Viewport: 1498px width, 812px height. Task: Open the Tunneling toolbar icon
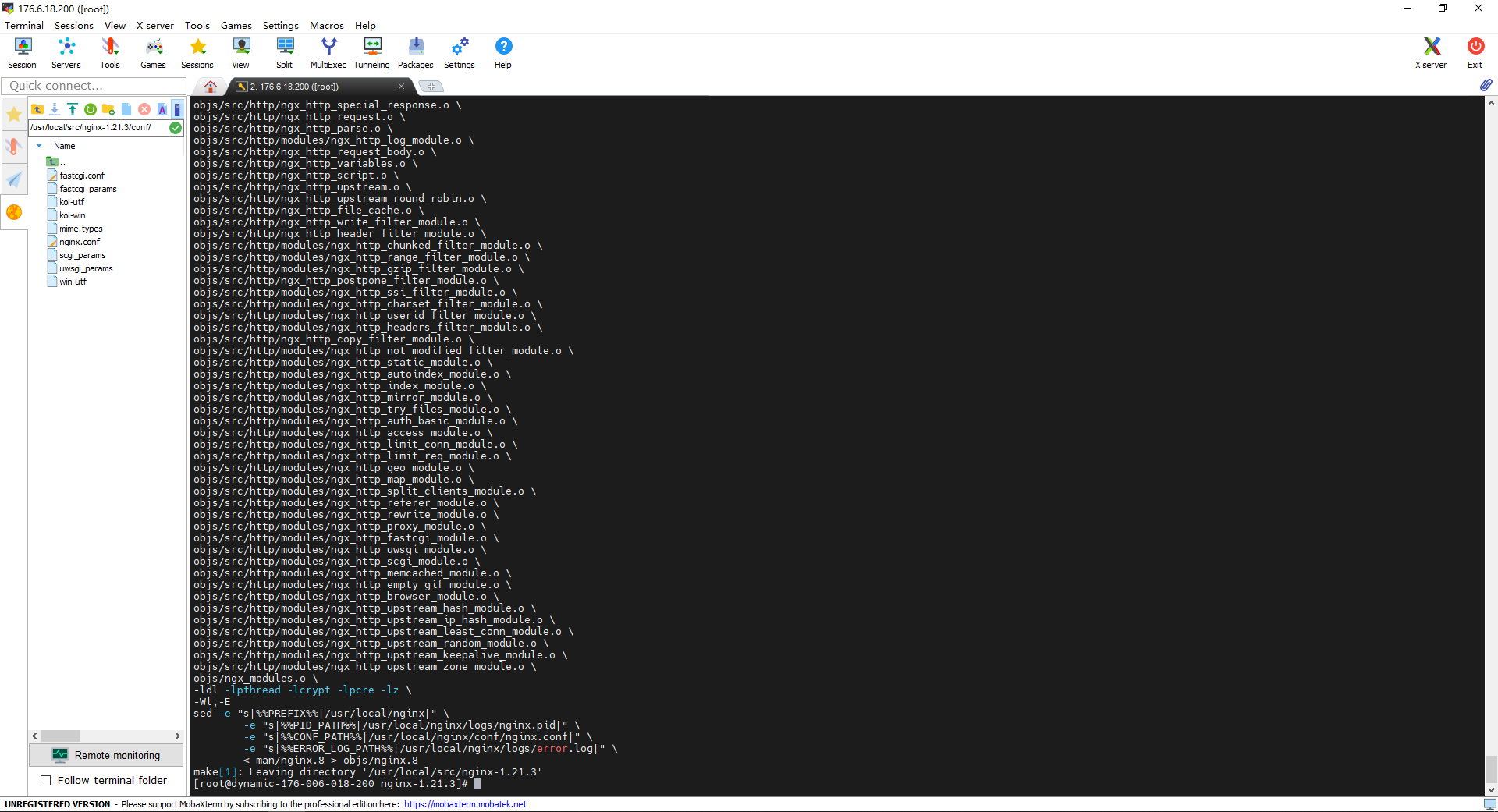click(371, 53)
